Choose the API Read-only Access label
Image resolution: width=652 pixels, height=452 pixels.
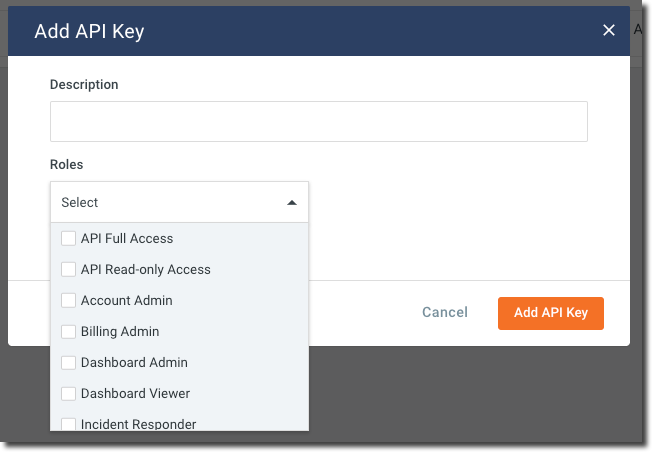click(145, 269)
